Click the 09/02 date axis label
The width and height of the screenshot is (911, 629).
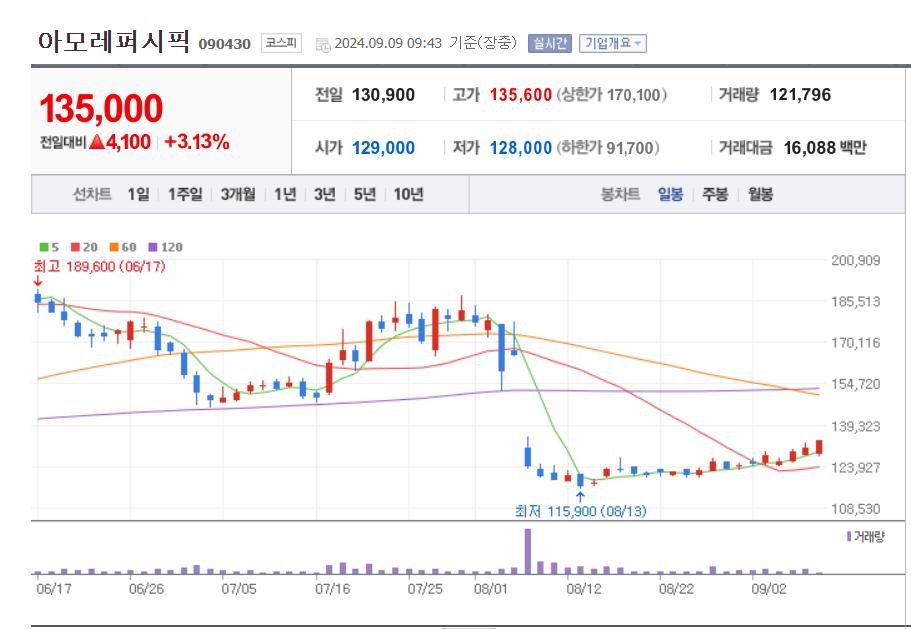(x=768, y=589)
